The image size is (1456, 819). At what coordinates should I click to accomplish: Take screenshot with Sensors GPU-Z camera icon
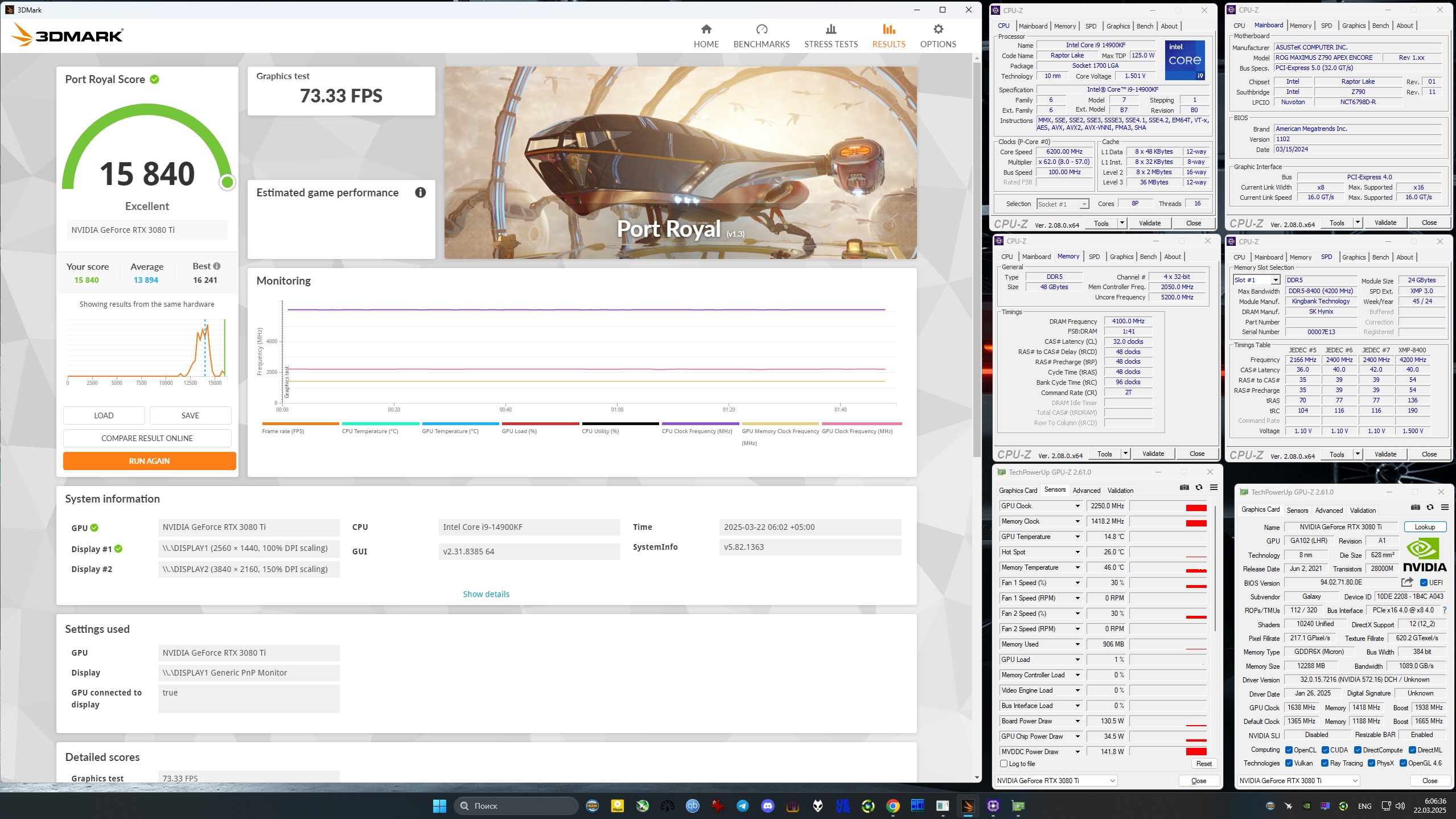[1184, 487]
